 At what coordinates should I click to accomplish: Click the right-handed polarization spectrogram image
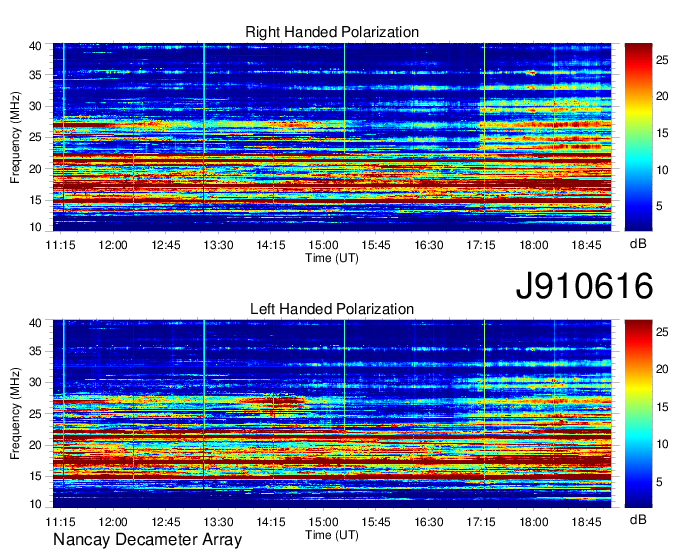pyautogui.click(x=332, y=137)
